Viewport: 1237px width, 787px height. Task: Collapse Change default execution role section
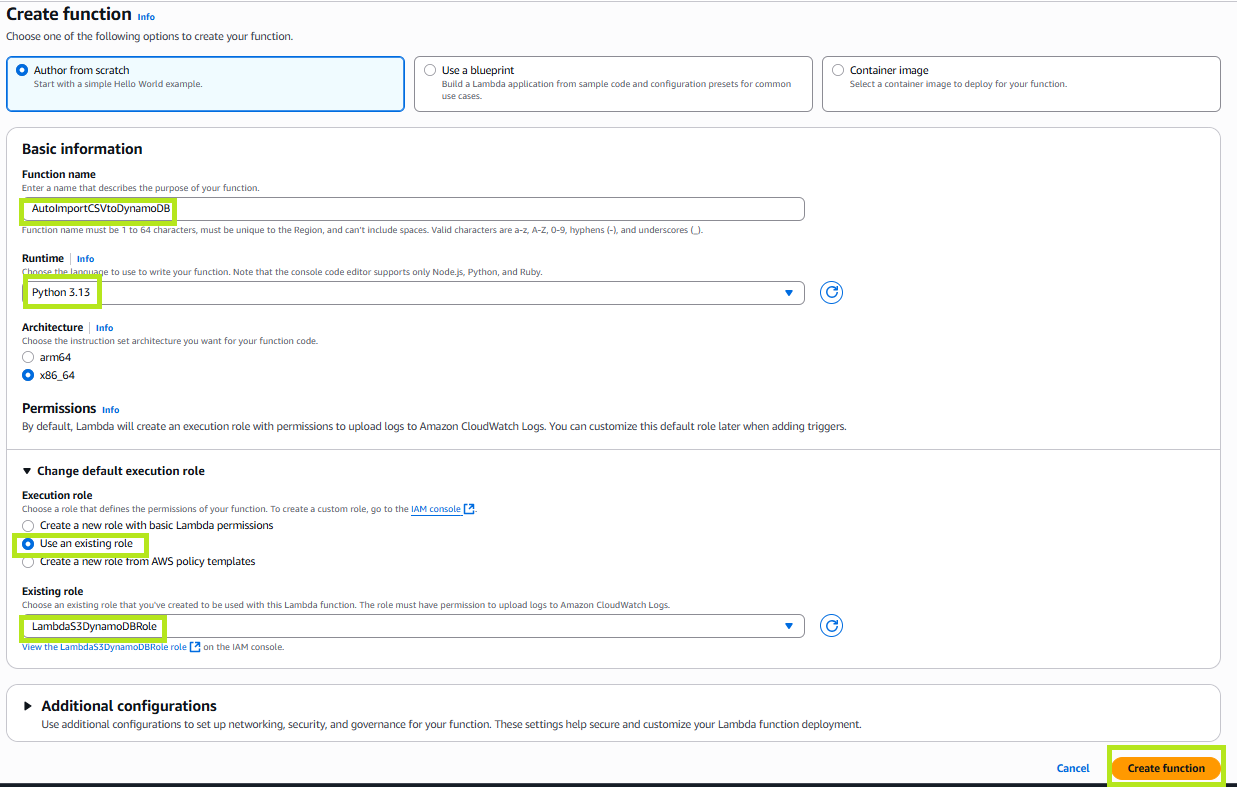(27, 471)
